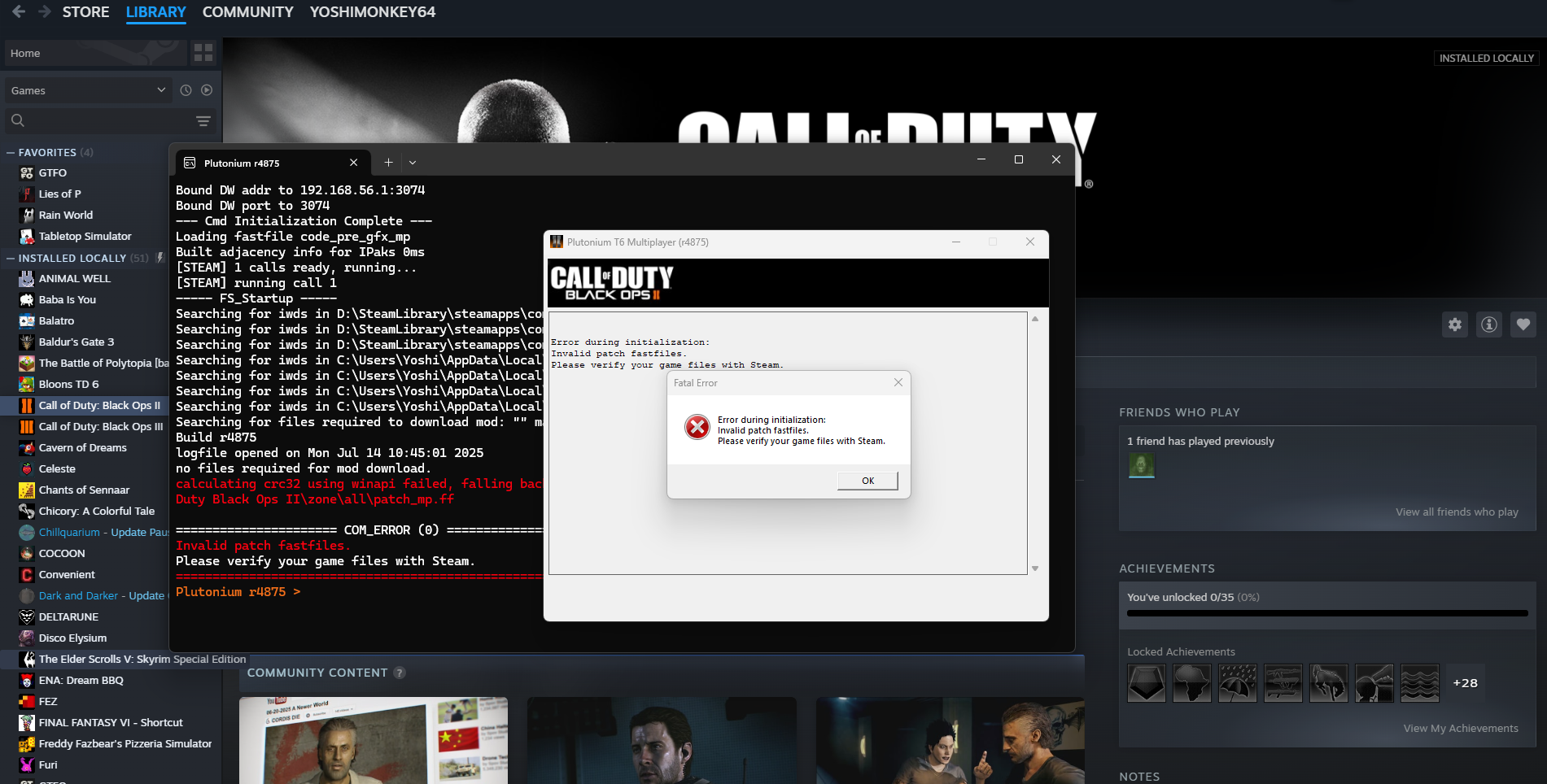Show game information icon
Screen dimensions: 1547x784
(1489, 324)
